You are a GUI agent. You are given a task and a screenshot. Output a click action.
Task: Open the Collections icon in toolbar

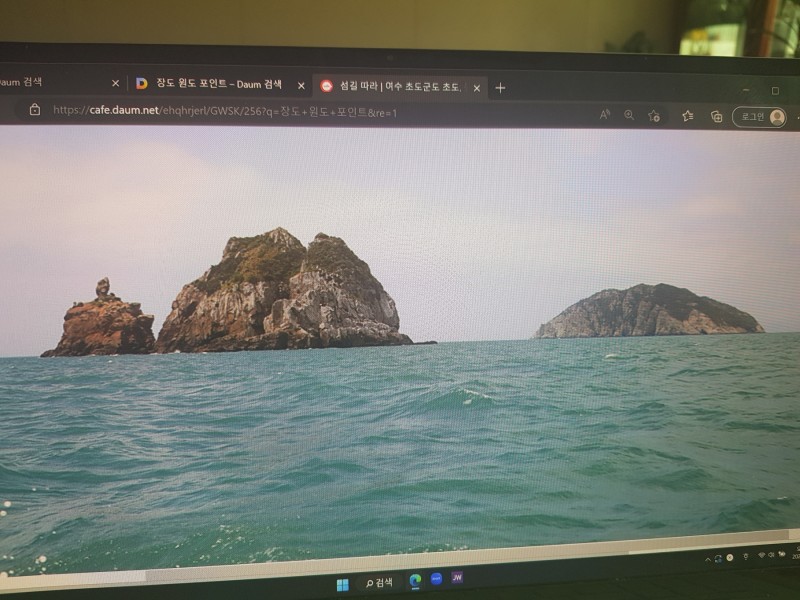(716, 116)
